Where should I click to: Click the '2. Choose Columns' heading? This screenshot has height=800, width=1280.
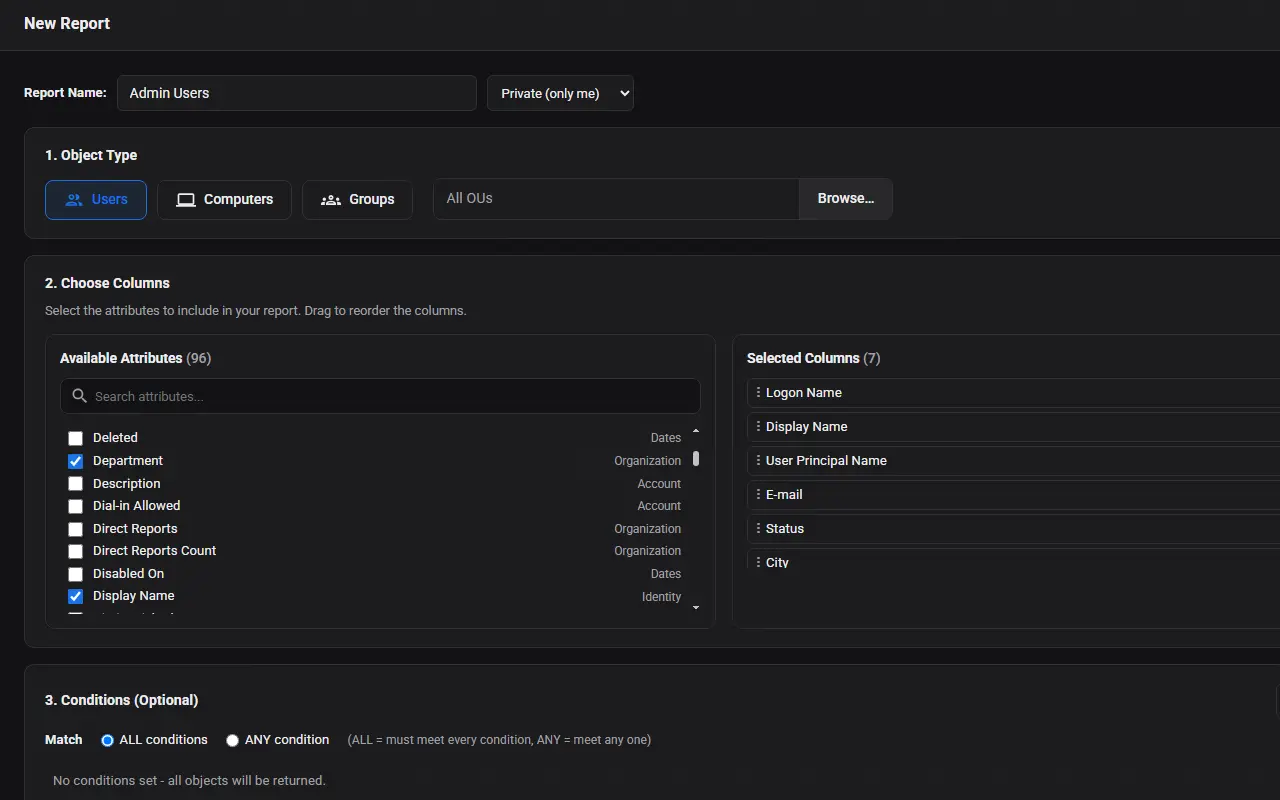[108, 283]
